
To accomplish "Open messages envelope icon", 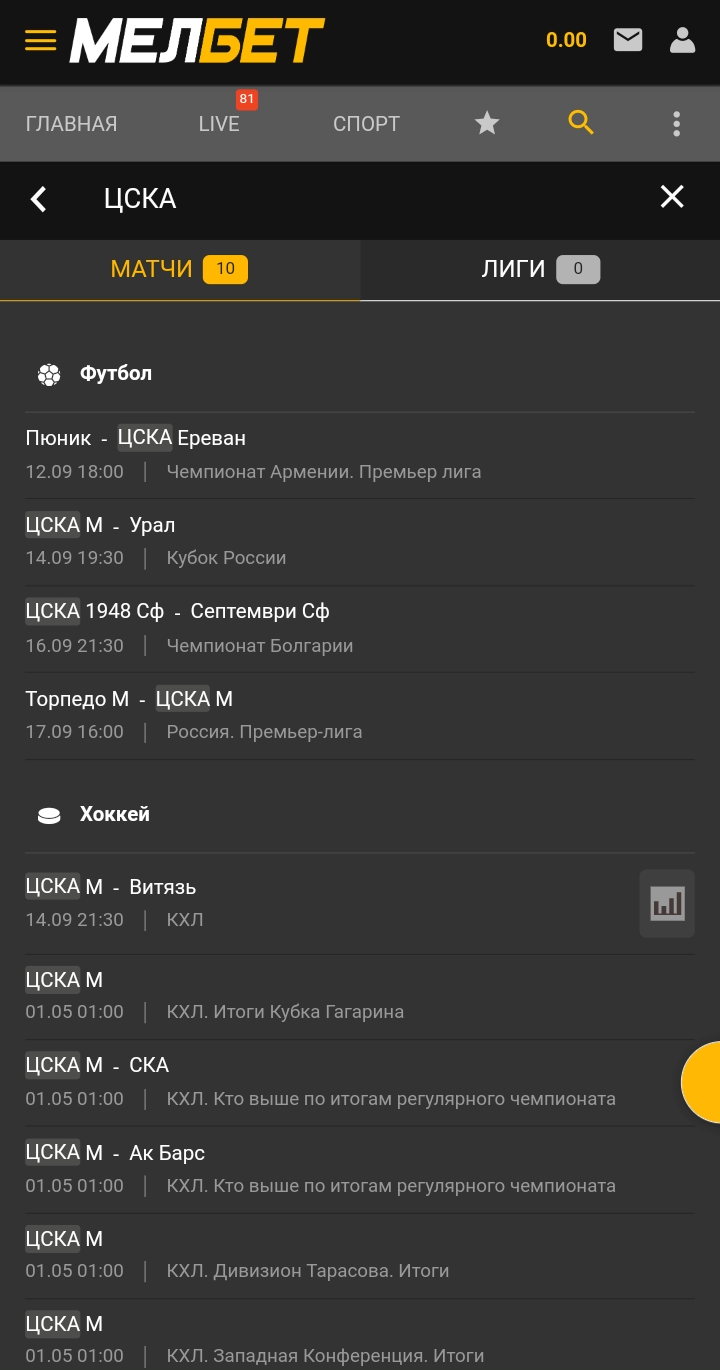I will tap(628, 40).
